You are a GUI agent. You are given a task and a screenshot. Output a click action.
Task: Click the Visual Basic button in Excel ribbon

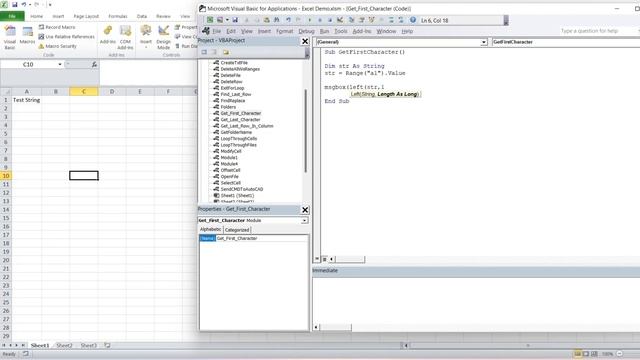tap(10, 38)
